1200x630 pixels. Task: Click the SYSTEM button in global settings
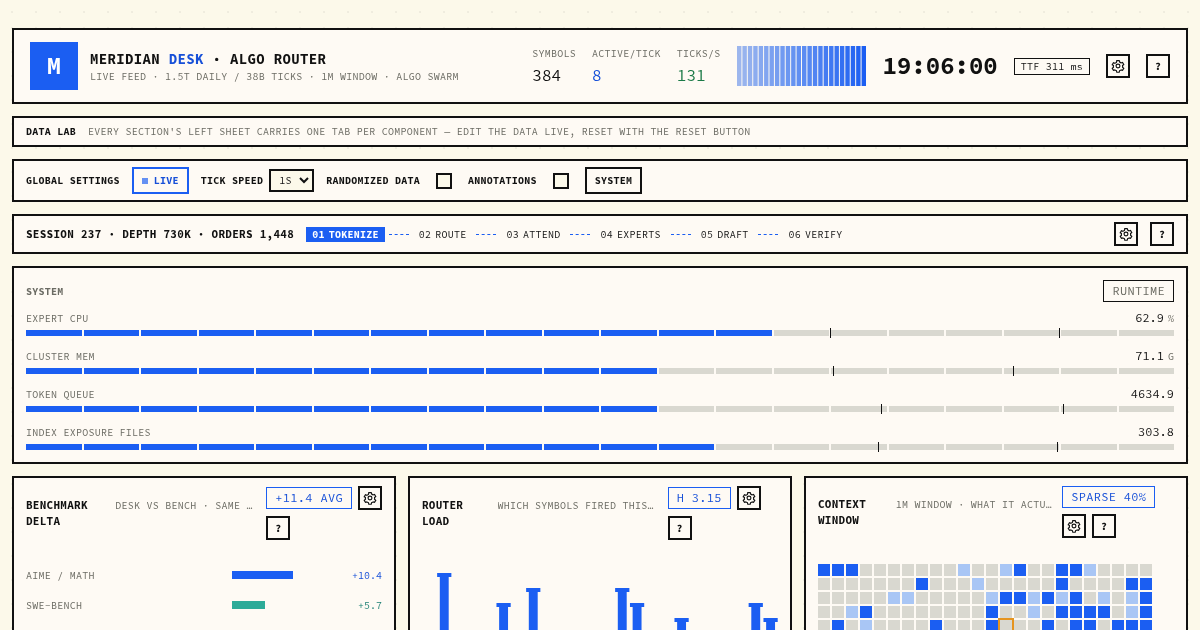point(613,181)
